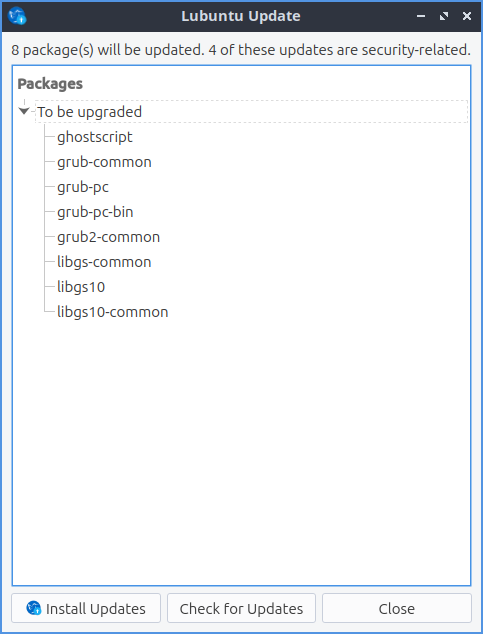Select the grub-pc-bin package

coord(95,212)
